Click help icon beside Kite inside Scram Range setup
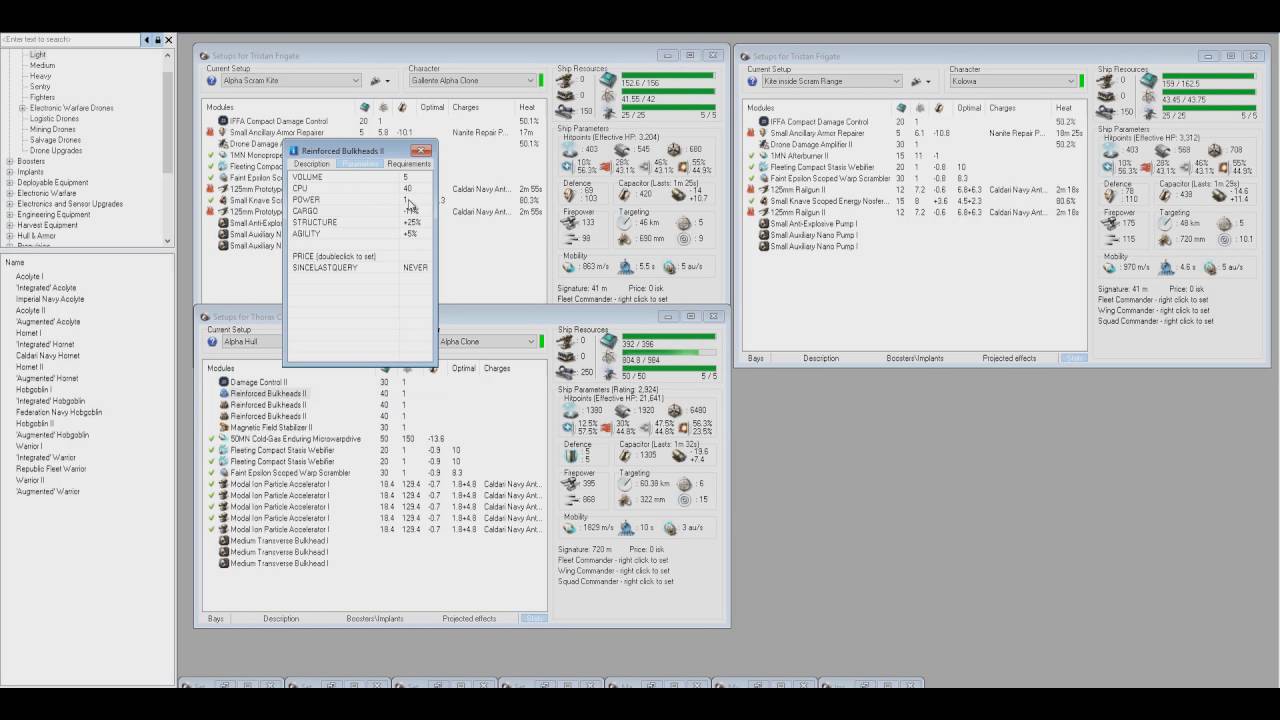 (753, 81)
